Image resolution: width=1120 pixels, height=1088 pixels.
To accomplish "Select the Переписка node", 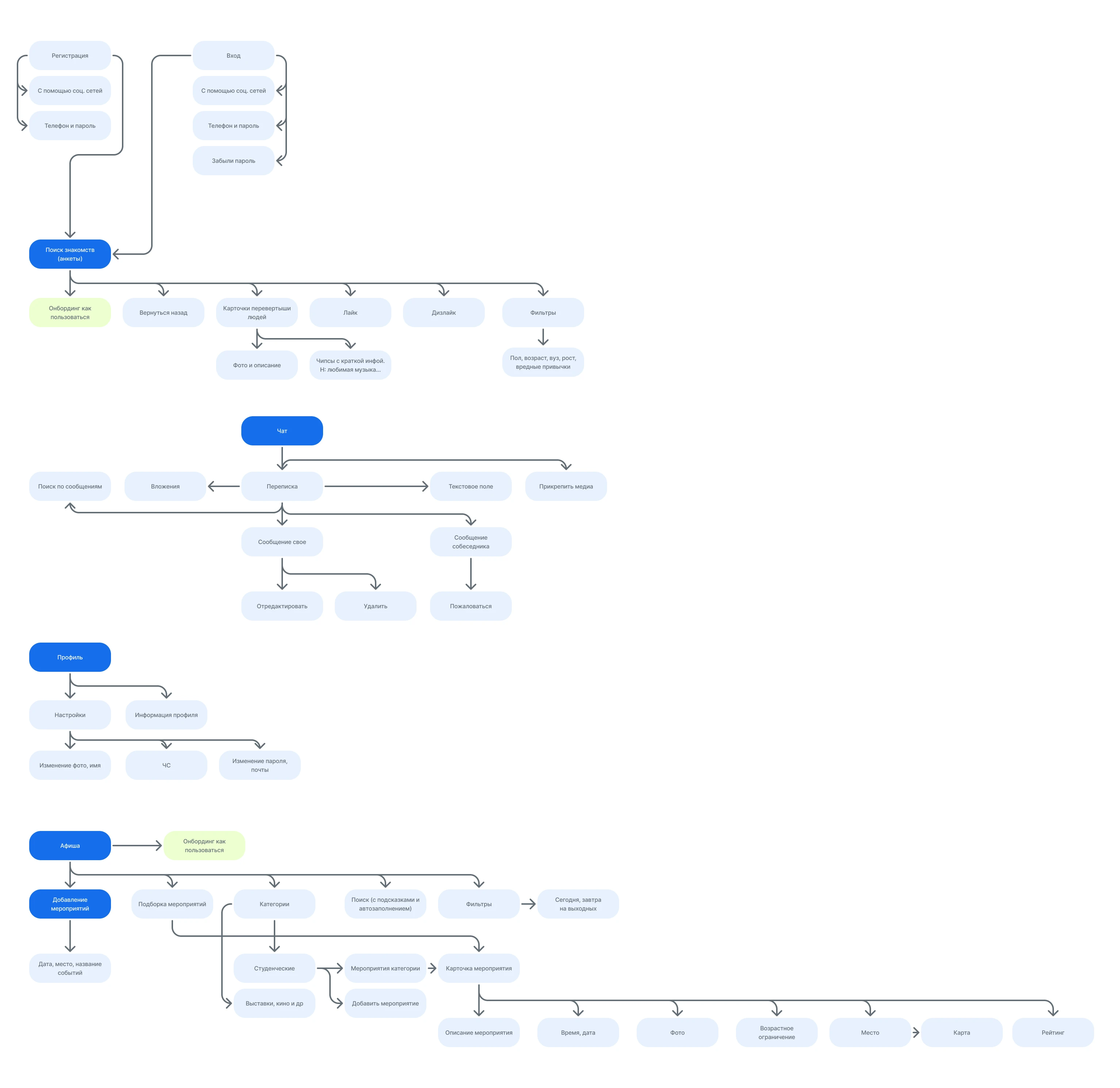I will (x=282, y=486).
